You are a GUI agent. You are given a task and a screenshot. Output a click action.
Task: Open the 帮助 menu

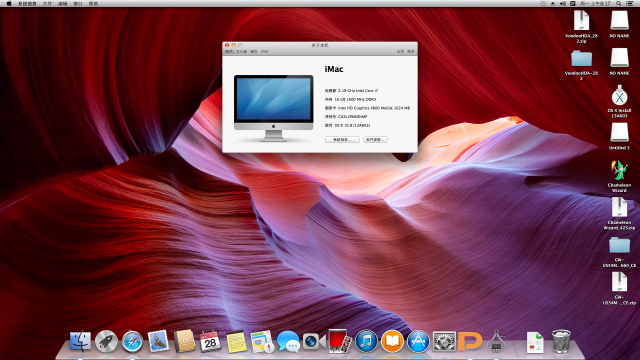click(x=93, y=3)
